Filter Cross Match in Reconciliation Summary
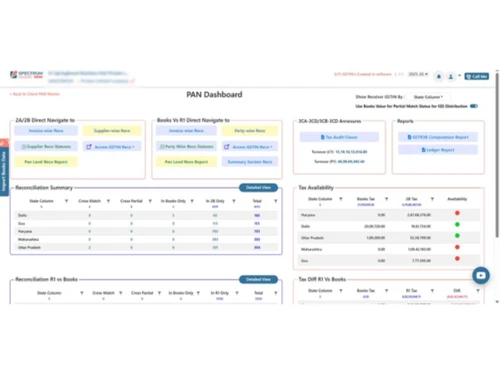The height and width of the screenshot is (375, 500). coord(108,201)
